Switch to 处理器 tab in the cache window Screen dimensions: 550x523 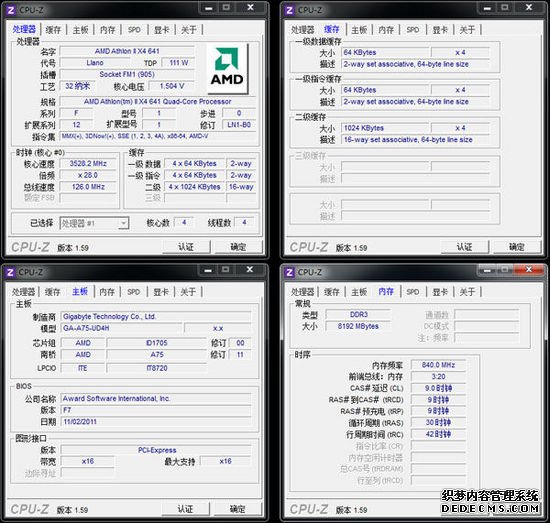pyautogui.click(x=302, y=30)
